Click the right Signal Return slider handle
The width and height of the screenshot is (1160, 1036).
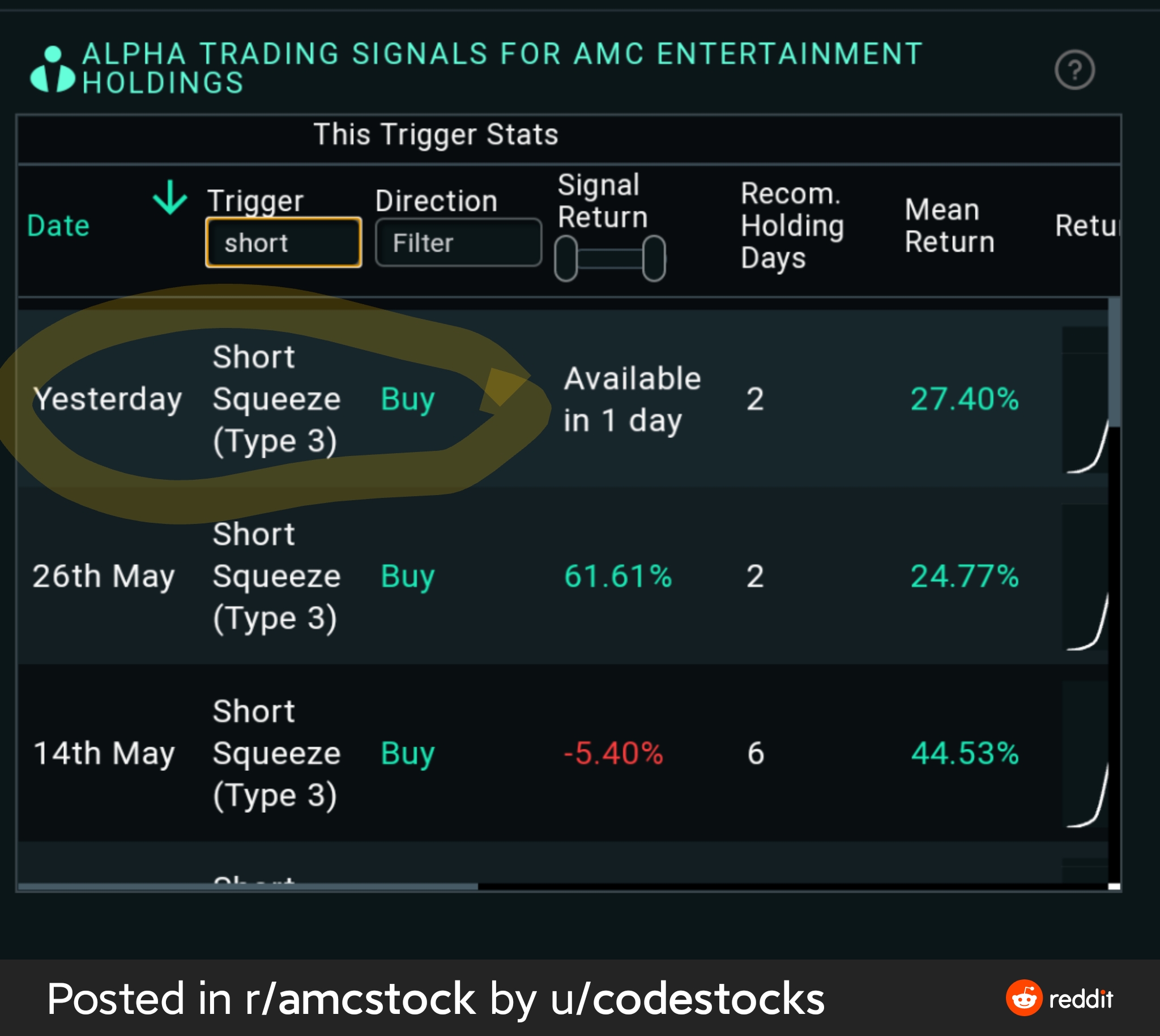click(x=654, y=258)
